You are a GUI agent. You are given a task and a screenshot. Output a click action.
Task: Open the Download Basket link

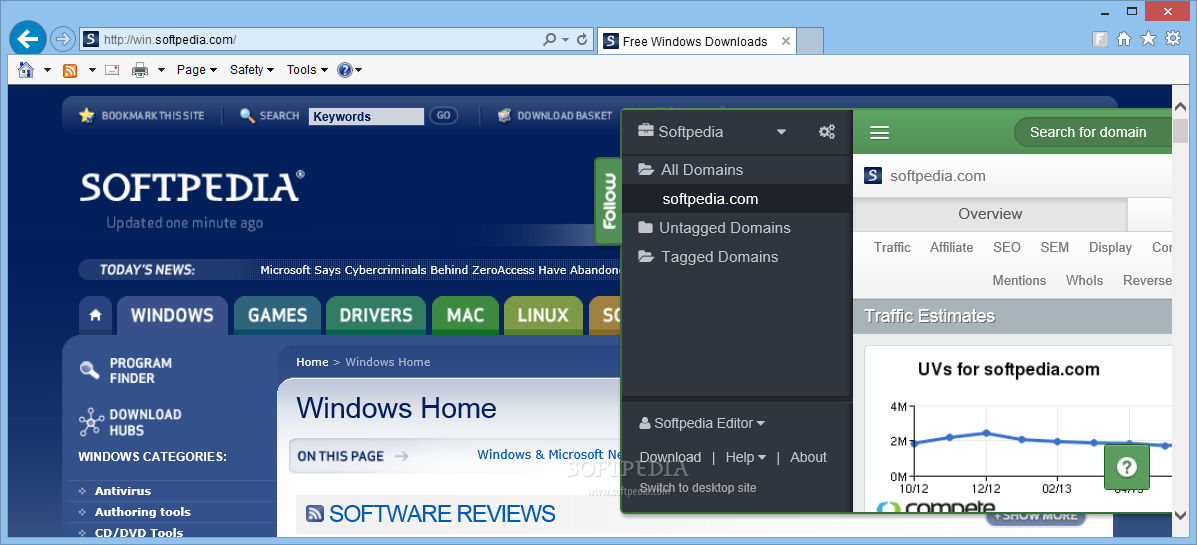click(x=555, y=115)
